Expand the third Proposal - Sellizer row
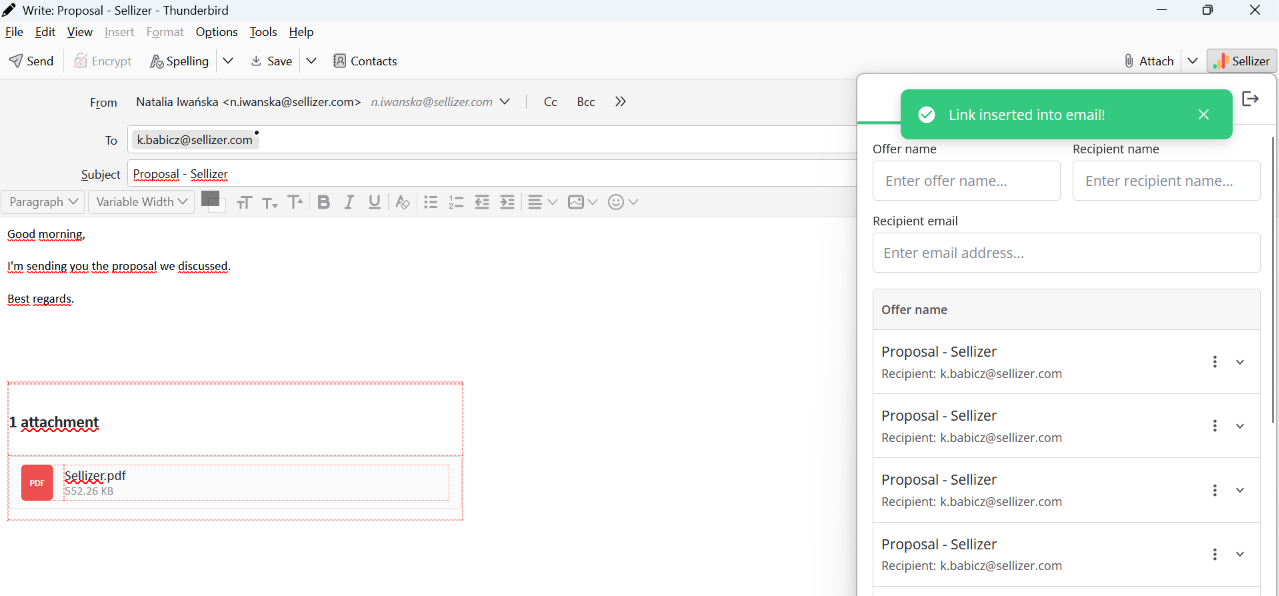 [1240, 490]
